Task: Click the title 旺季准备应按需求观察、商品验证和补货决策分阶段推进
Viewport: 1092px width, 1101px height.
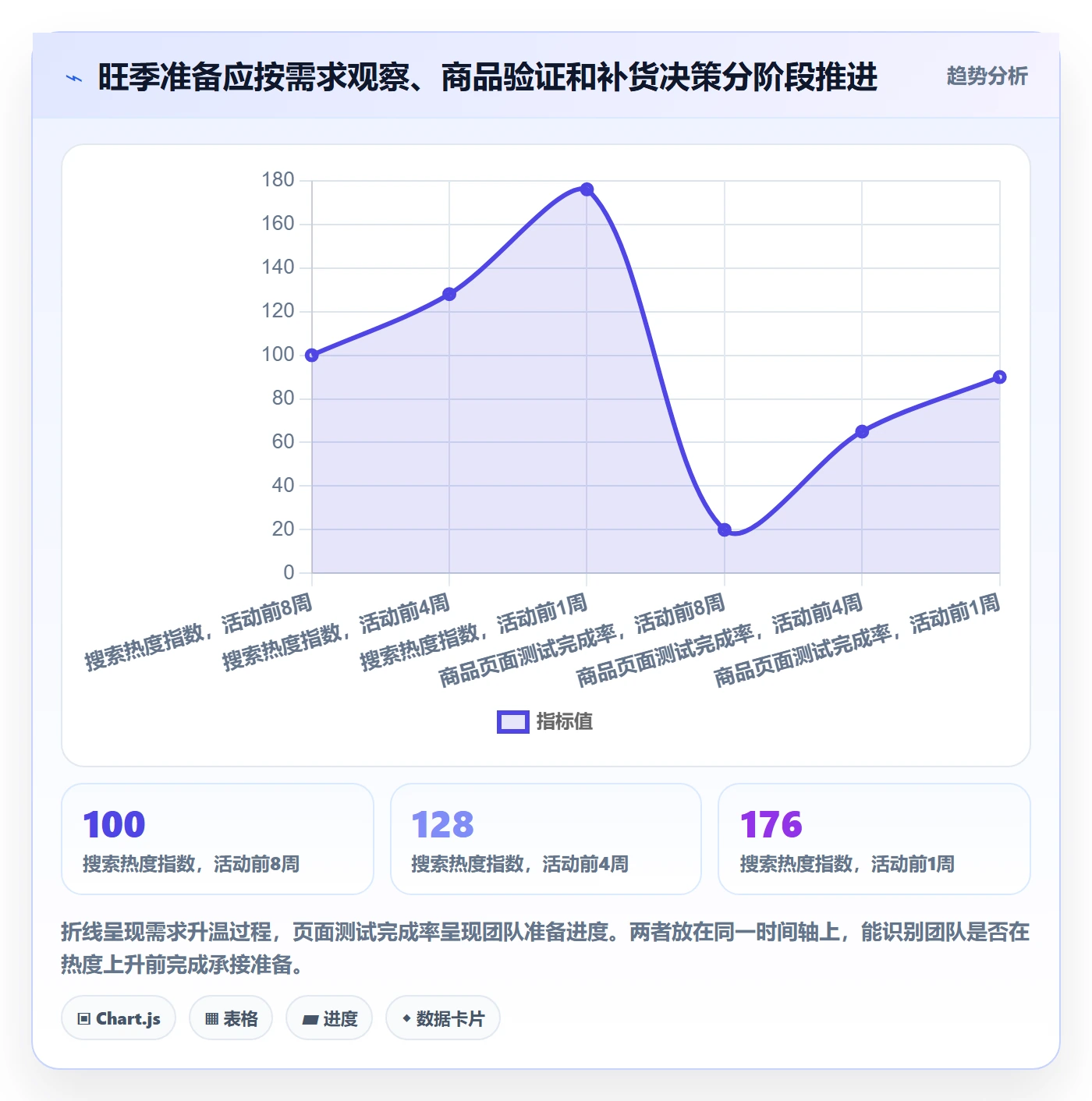Action: coord(487,77)
